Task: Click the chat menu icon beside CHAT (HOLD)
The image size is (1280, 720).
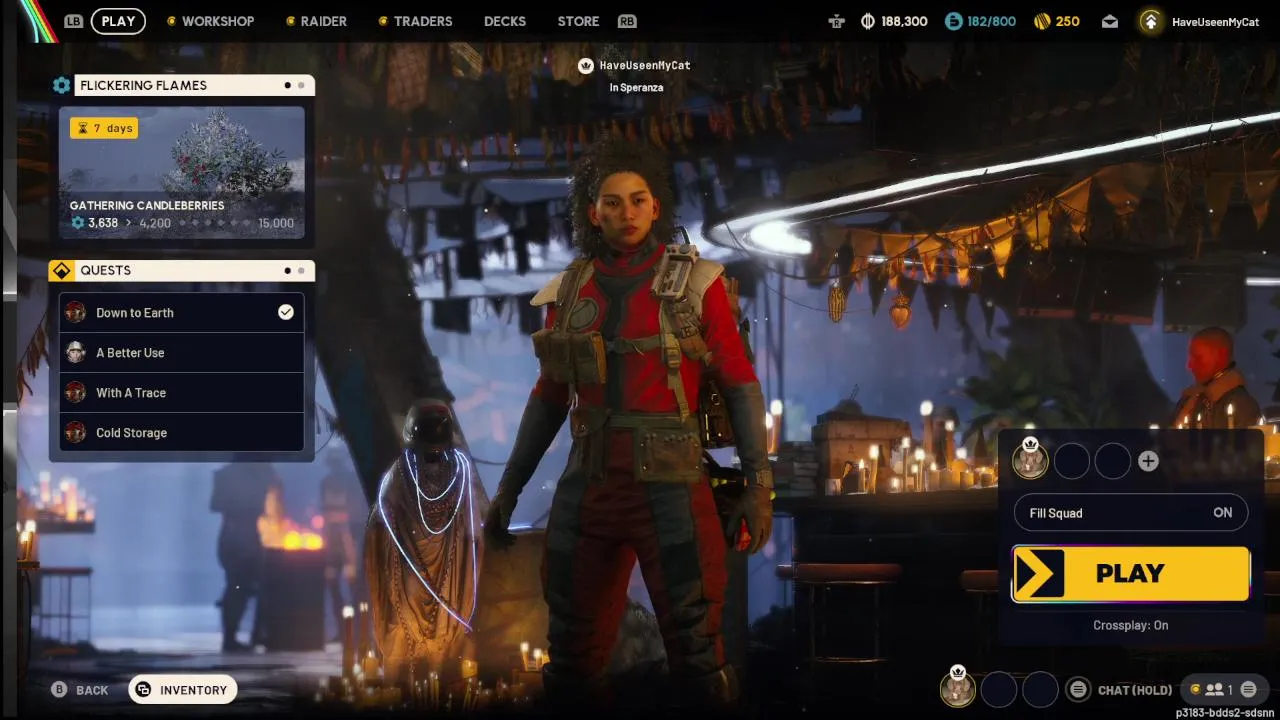Action: tap(1078, 690)
